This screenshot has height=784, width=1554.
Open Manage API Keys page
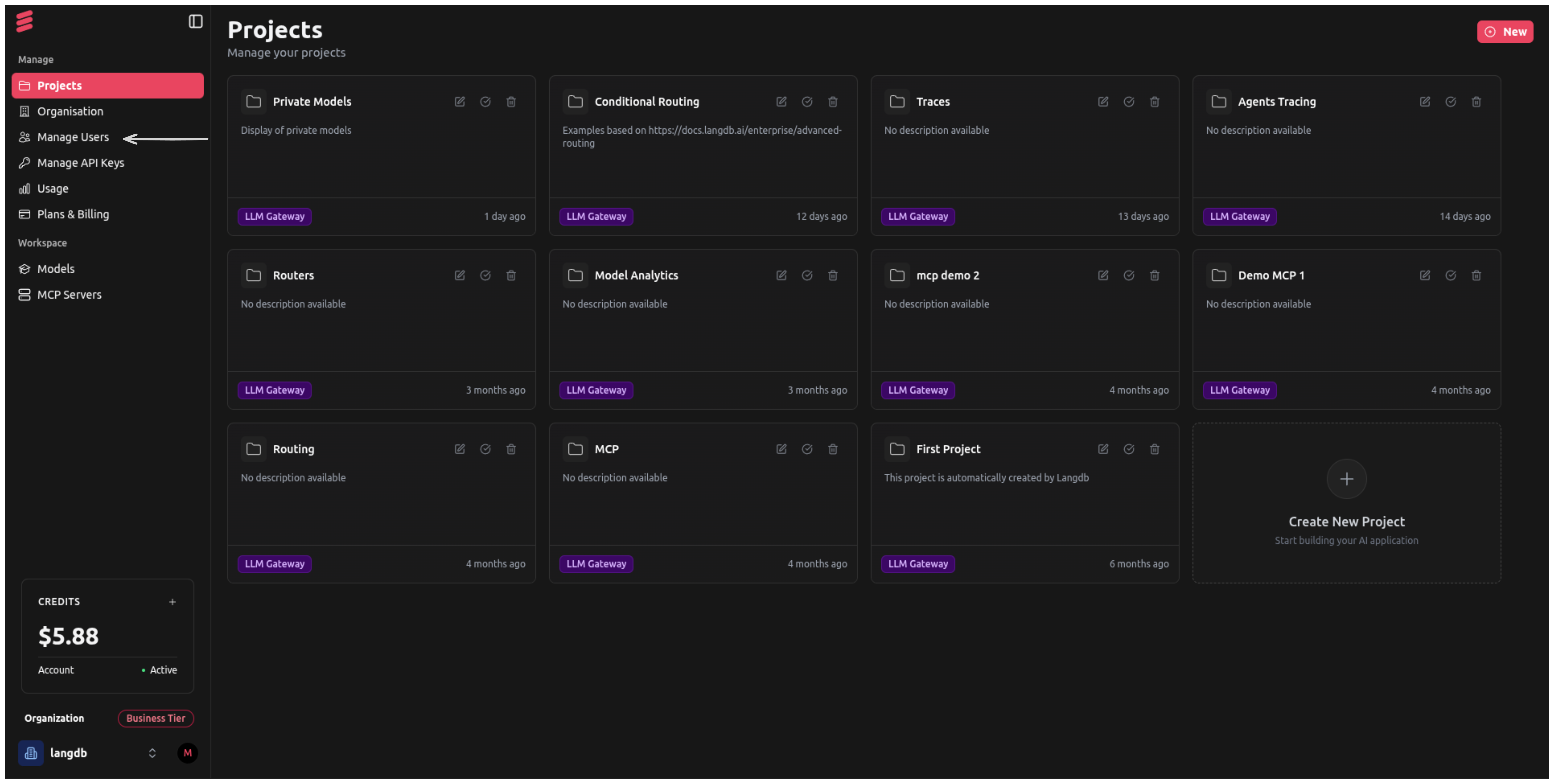pyautogui.click(x=80, y=163)
